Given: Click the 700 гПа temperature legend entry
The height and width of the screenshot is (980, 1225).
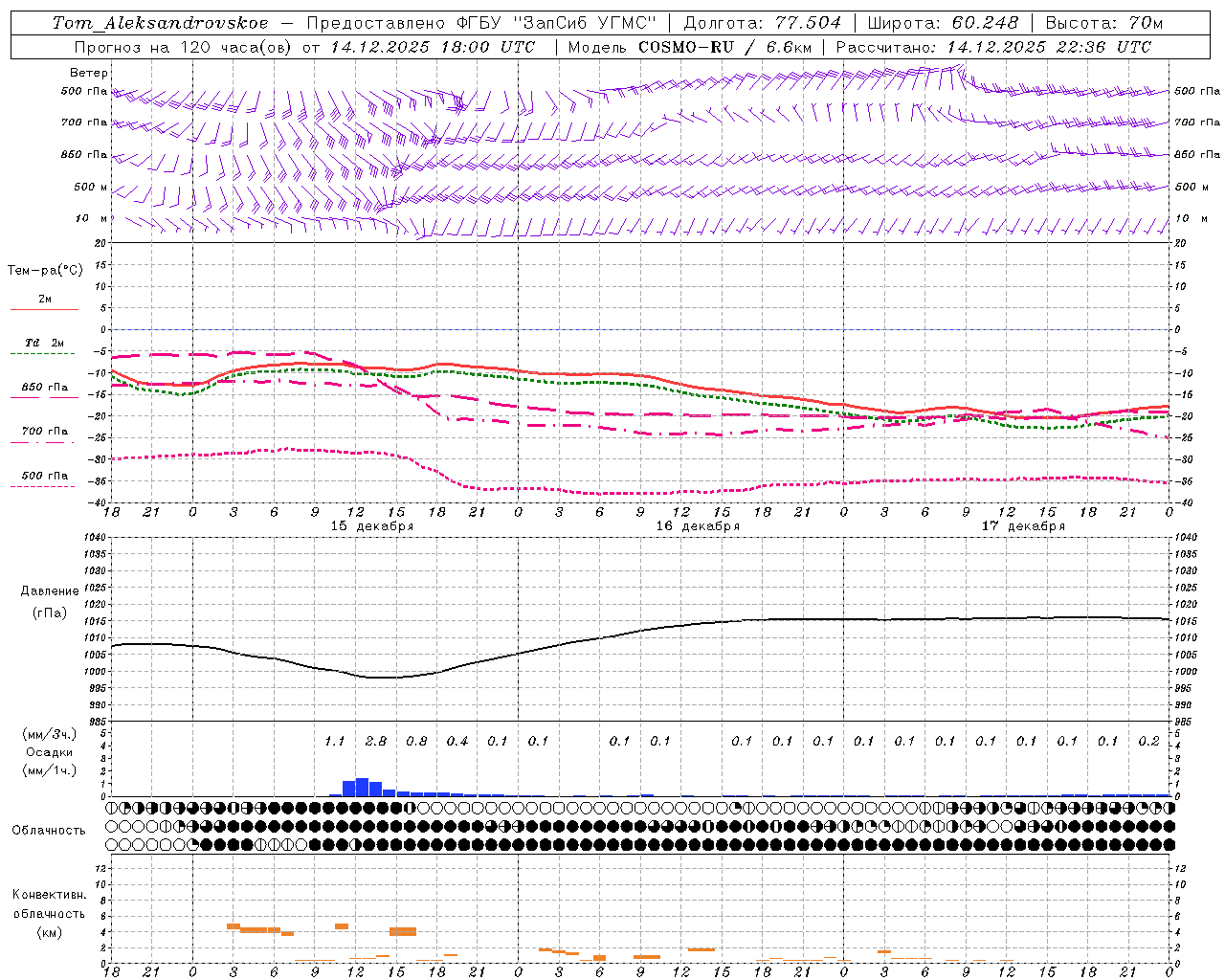Looking at the screenshot, I should click(x=45, y=431).
